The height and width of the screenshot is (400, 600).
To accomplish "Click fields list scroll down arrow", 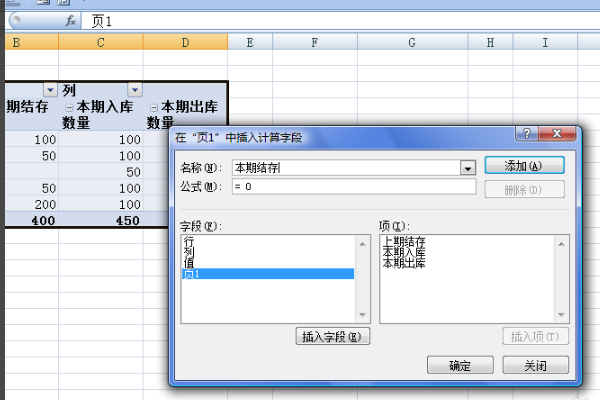I will coord(362,315).
